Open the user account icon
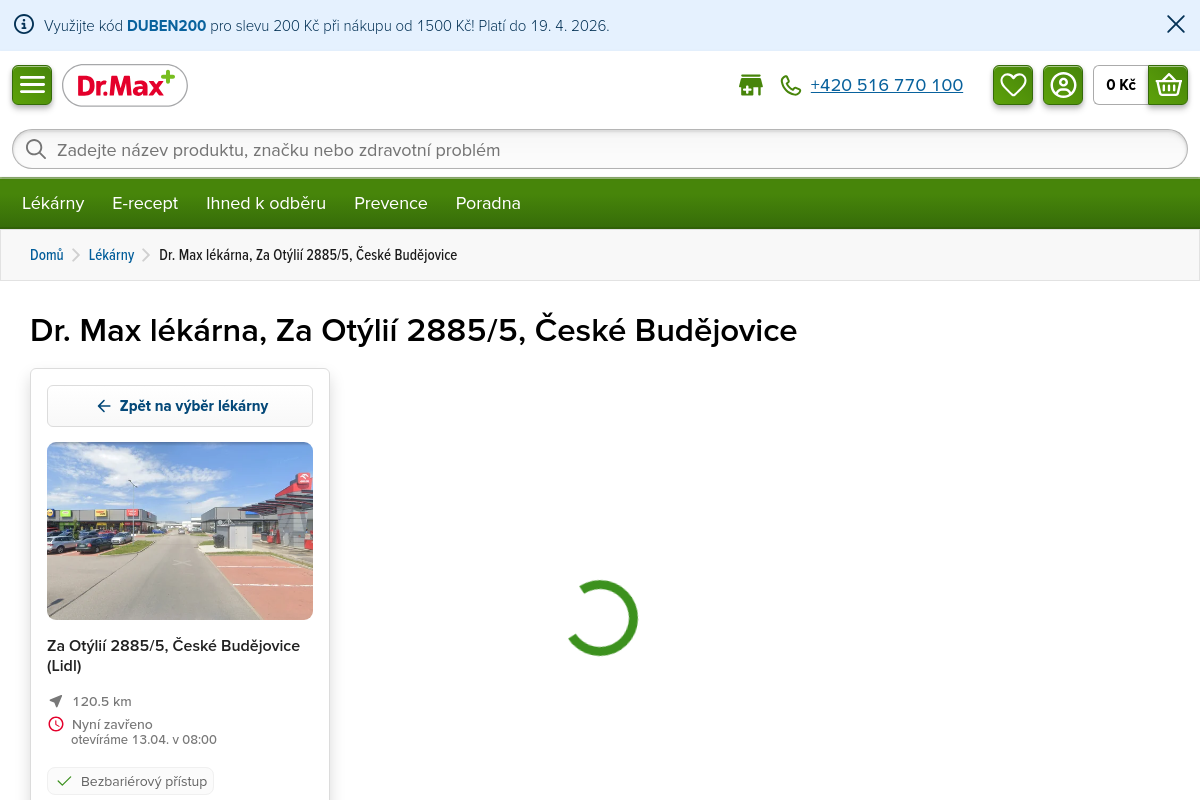Image resolution: width=1200 pixels, height=800 pixels. tap(1063, 85)
